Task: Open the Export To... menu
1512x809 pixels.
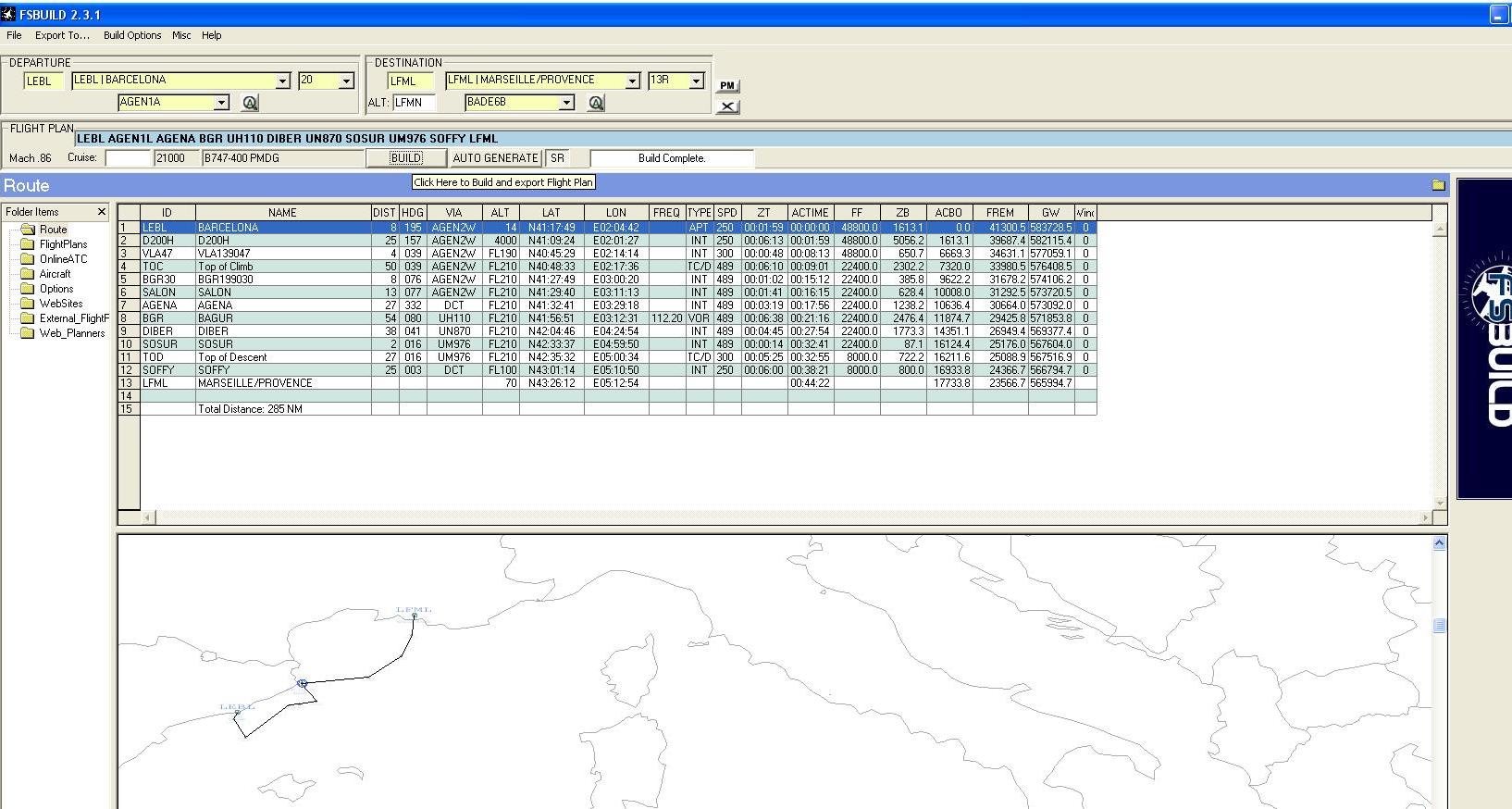Action: click(62, 35)
